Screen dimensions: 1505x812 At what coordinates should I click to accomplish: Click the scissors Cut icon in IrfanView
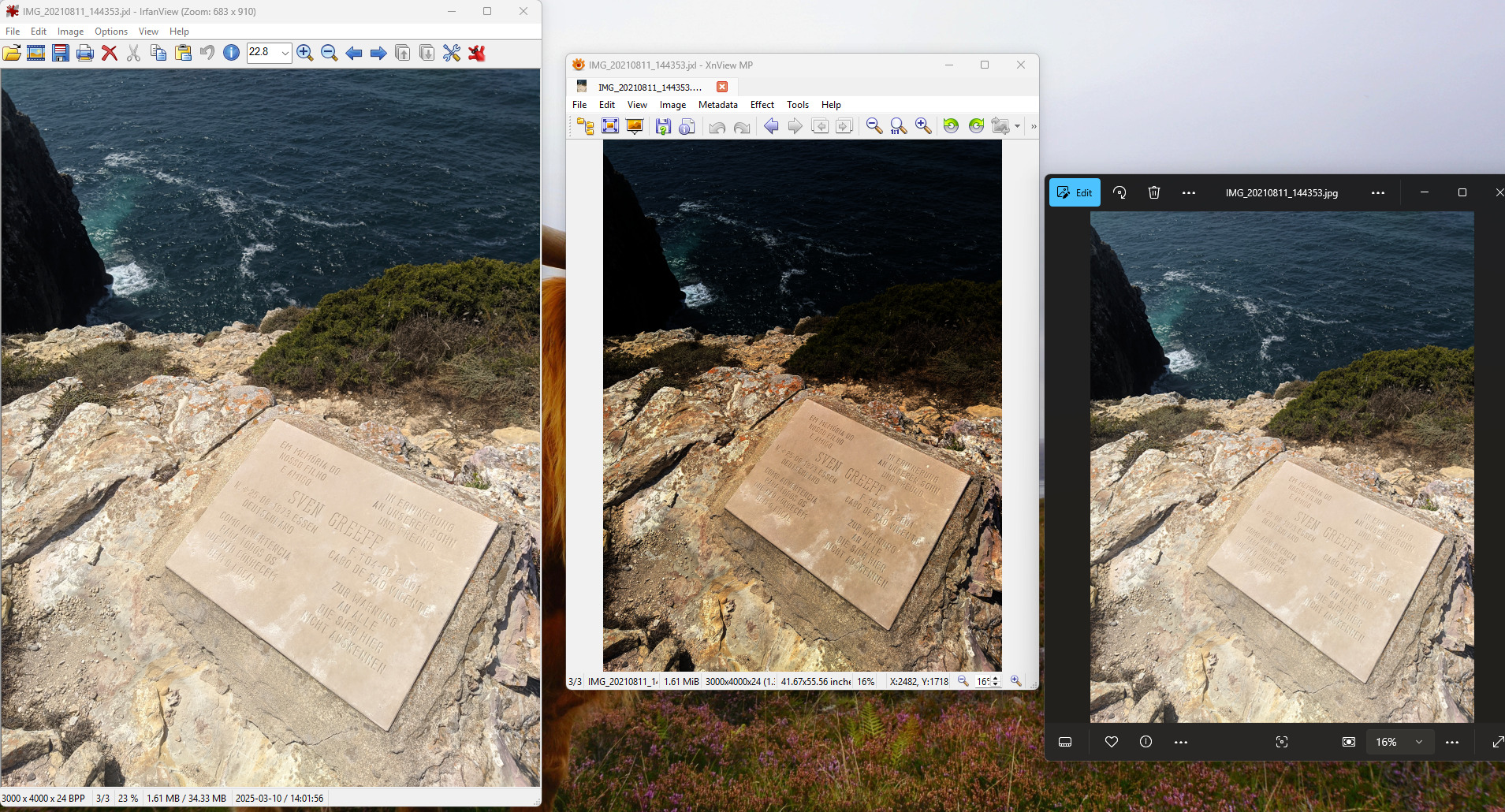pos(134,53)
